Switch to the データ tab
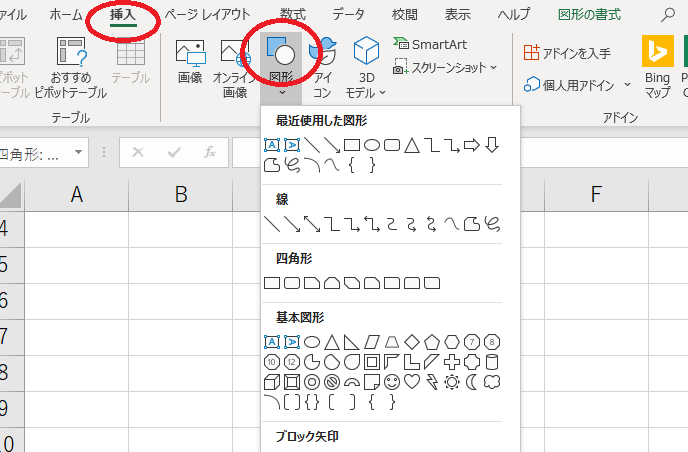 click(348, 14)
